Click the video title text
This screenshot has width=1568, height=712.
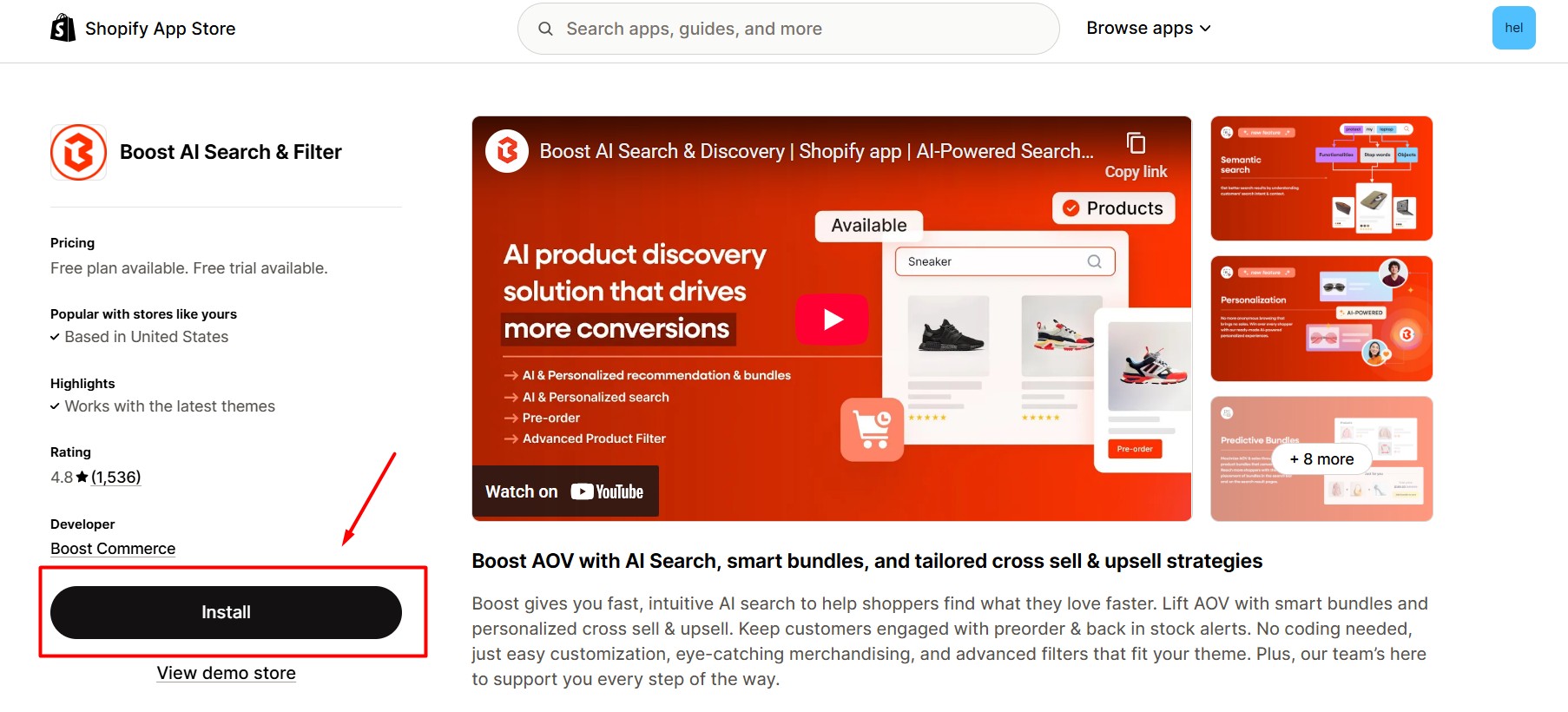pos(816,151)
